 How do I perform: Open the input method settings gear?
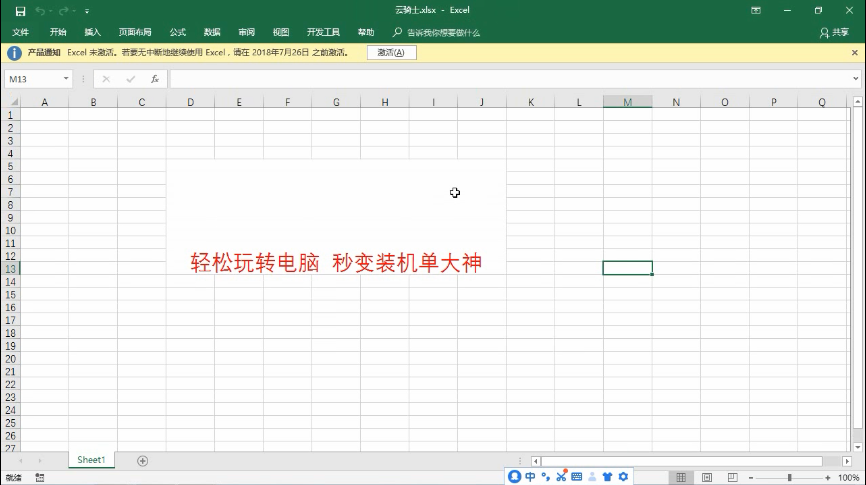(624, 476)
